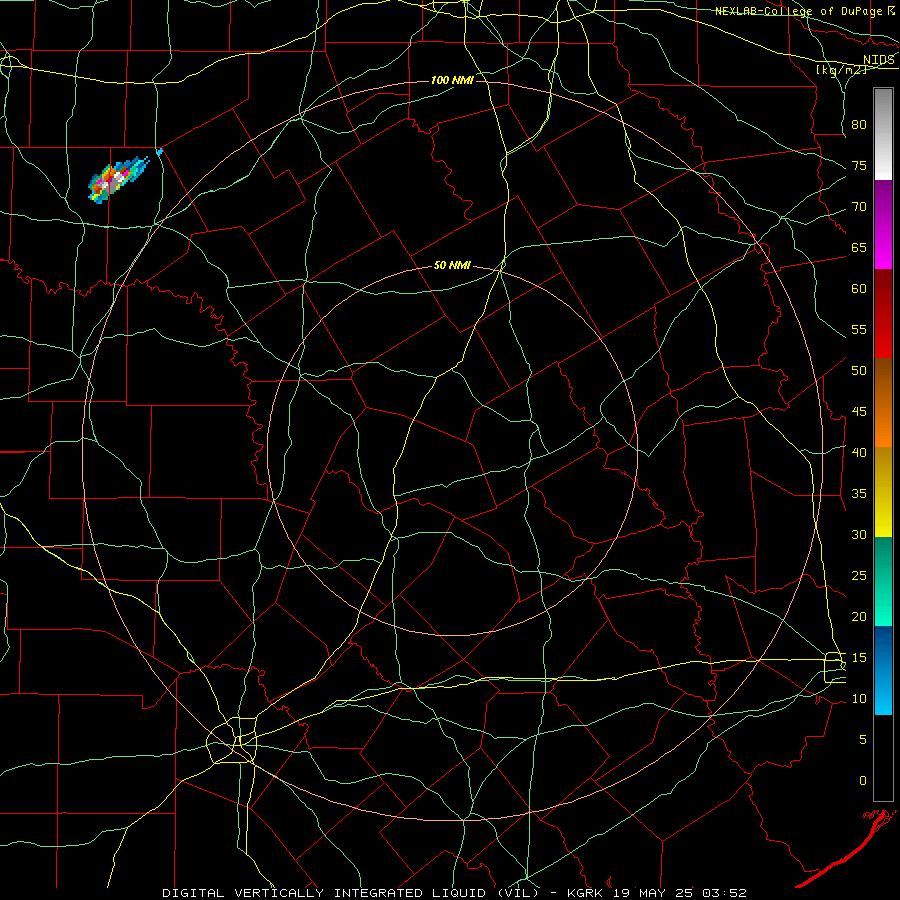Click the 15 scale value

859,658
